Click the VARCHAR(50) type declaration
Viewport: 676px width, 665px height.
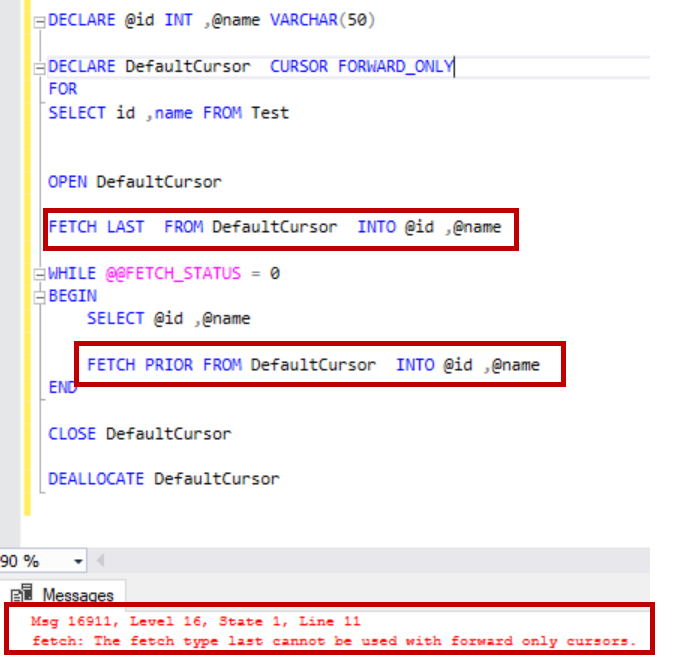[323, 20]
